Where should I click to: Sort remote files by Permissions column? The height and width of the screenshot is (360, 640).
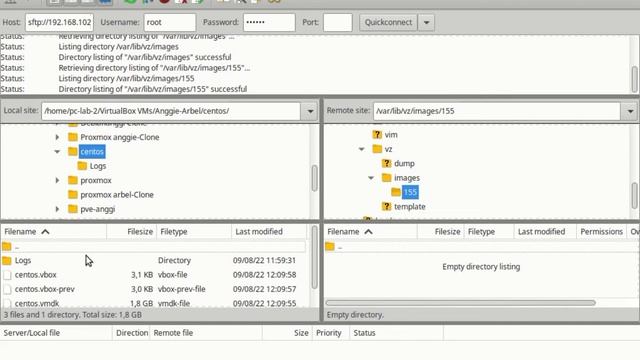click(x=602, y=231)
